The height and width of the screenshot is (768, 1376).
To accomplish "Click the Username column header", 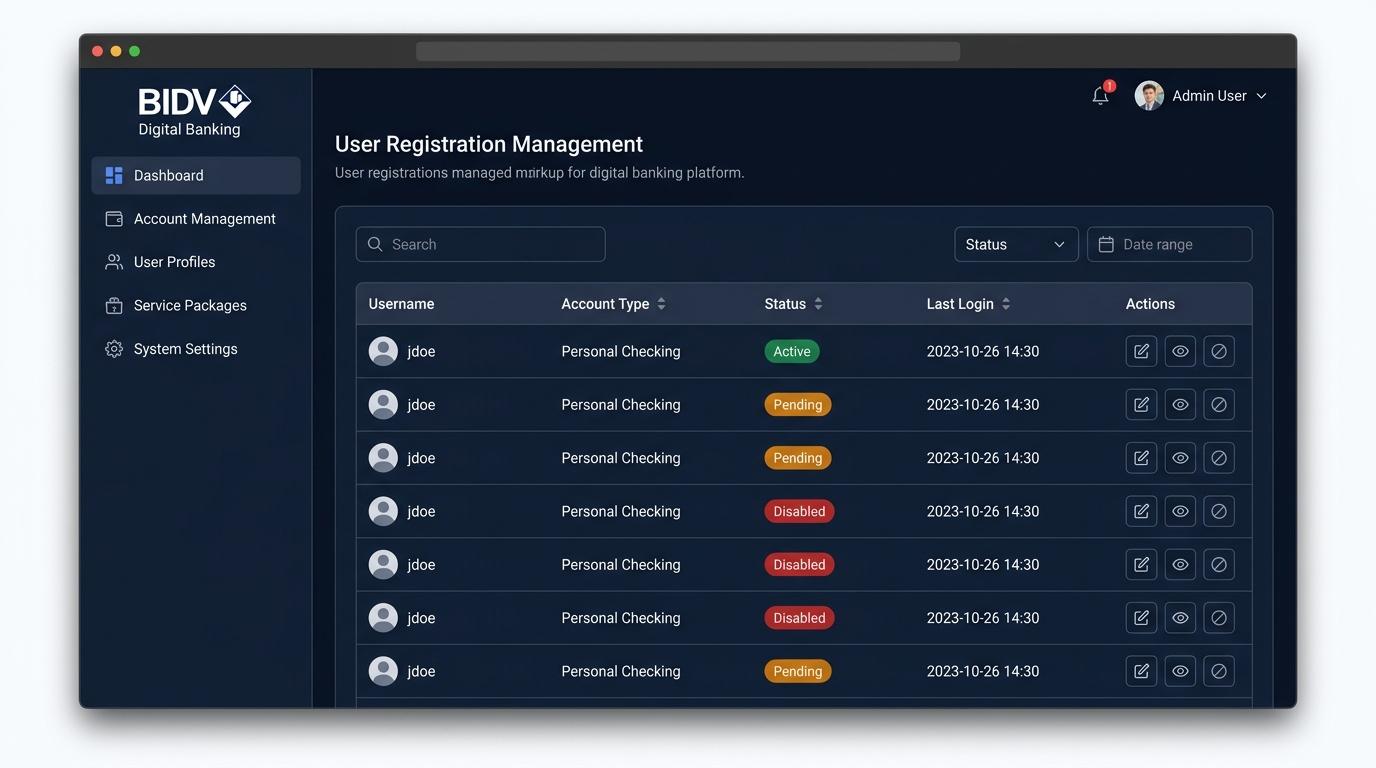I will click(x=401, y=304).
